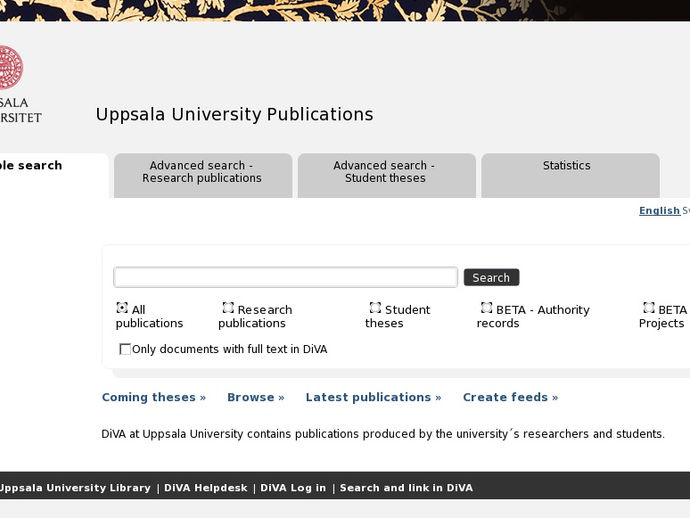Viewport: 690px width, 518px height.
Task: Open the DiVA Helpdesk footer link
Action: [x=206, y=488]
